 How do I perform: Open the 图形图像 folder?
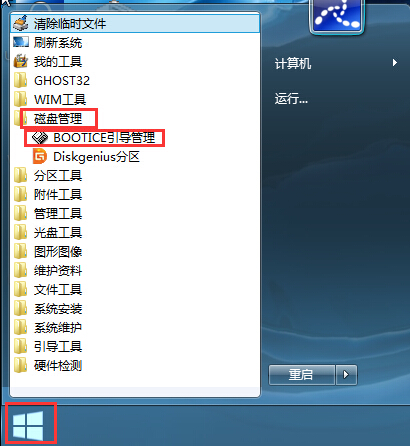pyautogui.click(x=58, y=252)
